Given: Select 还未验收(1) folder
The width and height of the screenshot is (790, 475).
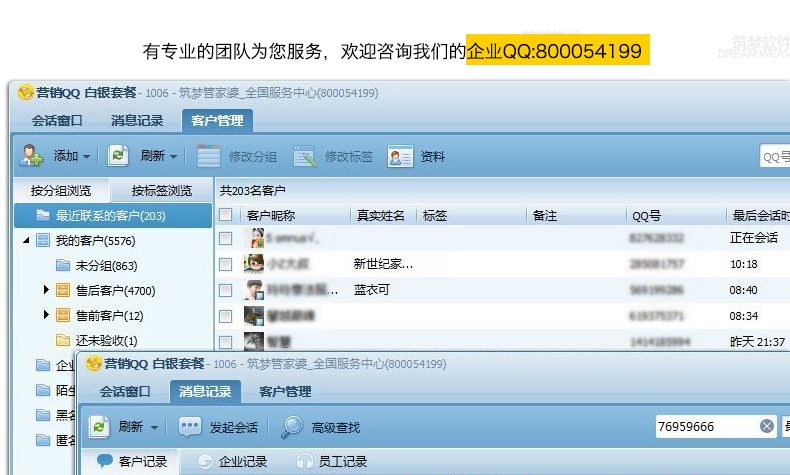Looking at the screenshot, I should coord(106,341).
